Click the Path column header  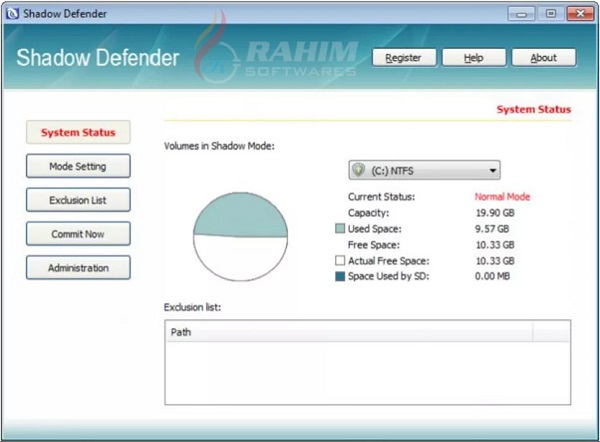349,332
